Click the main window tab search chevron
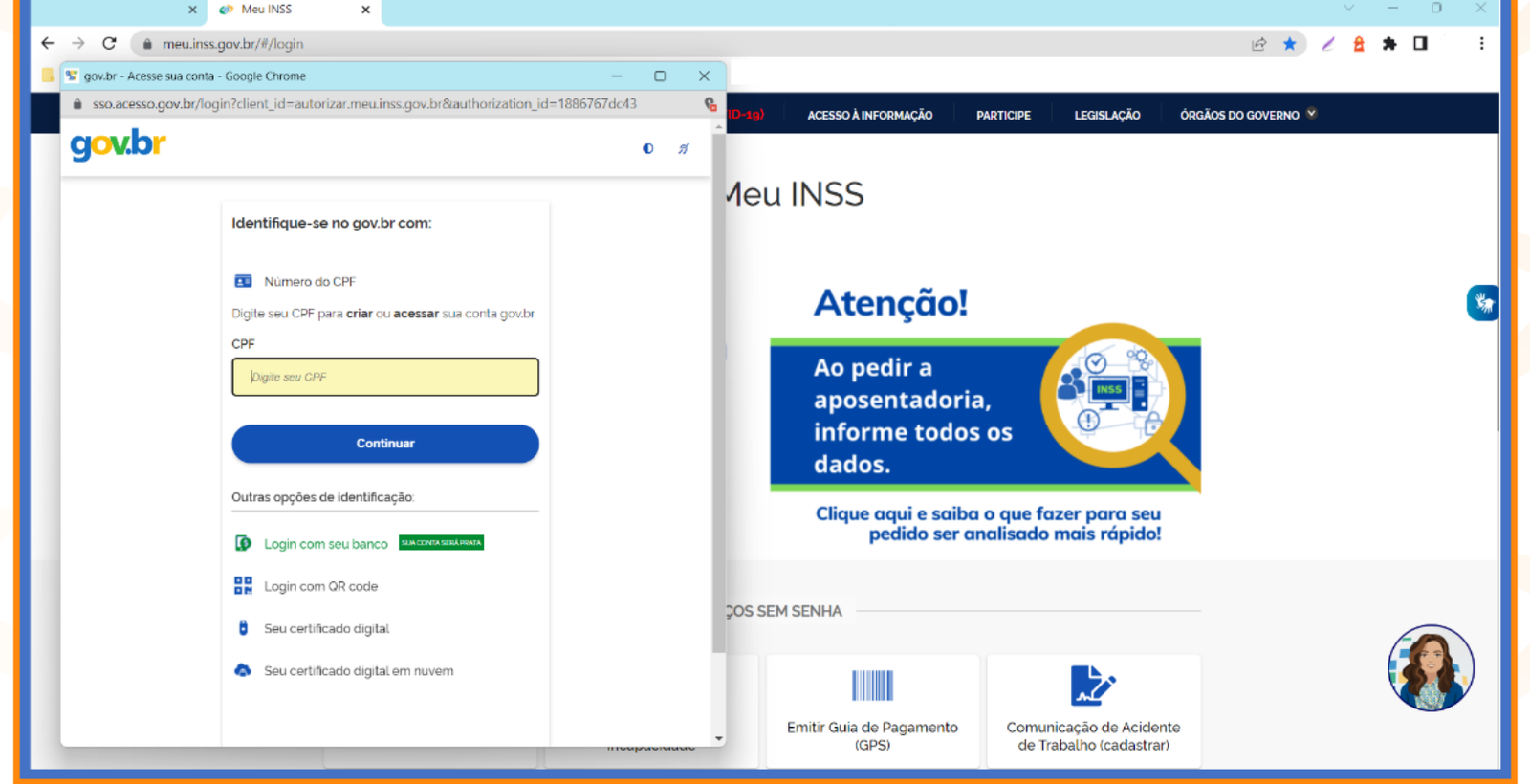 (1348, 8)
